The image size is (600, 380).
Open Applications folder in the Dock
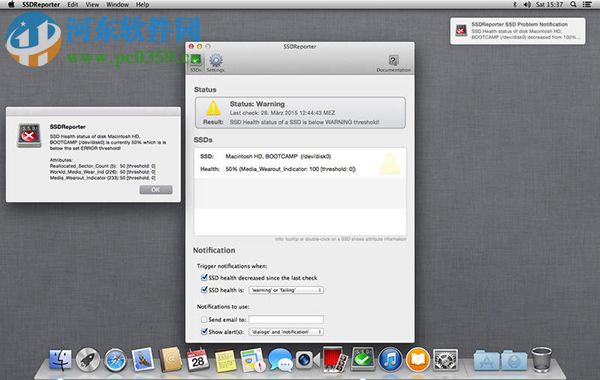click(x=486, y=360)
